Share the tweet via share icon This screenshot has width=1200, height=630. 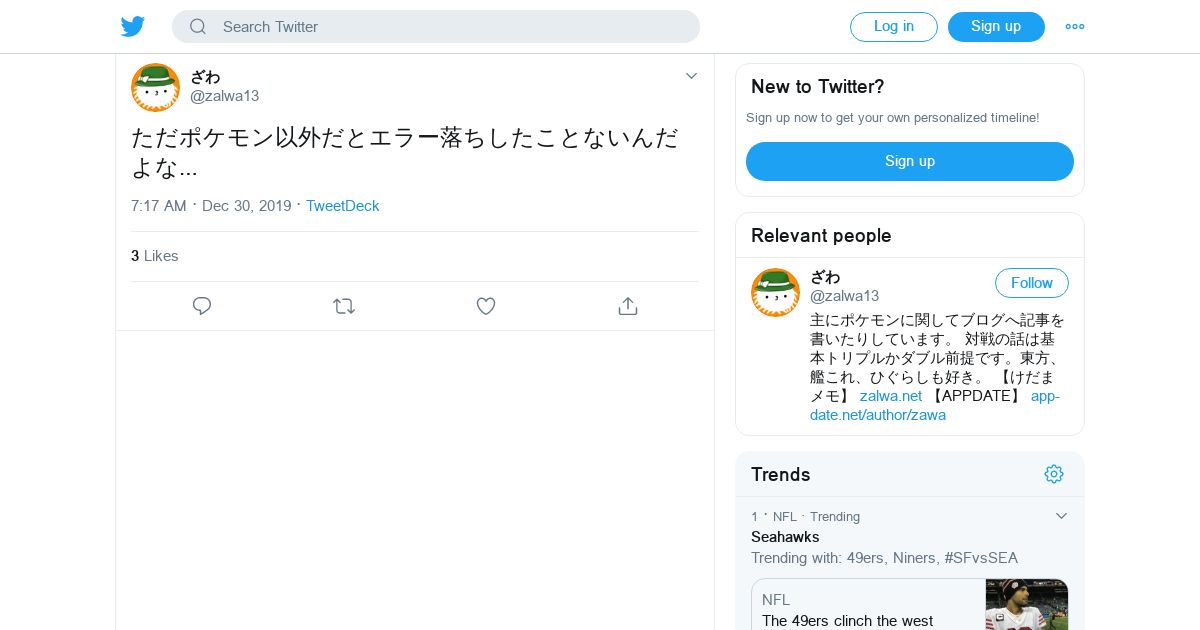[628, 306]
